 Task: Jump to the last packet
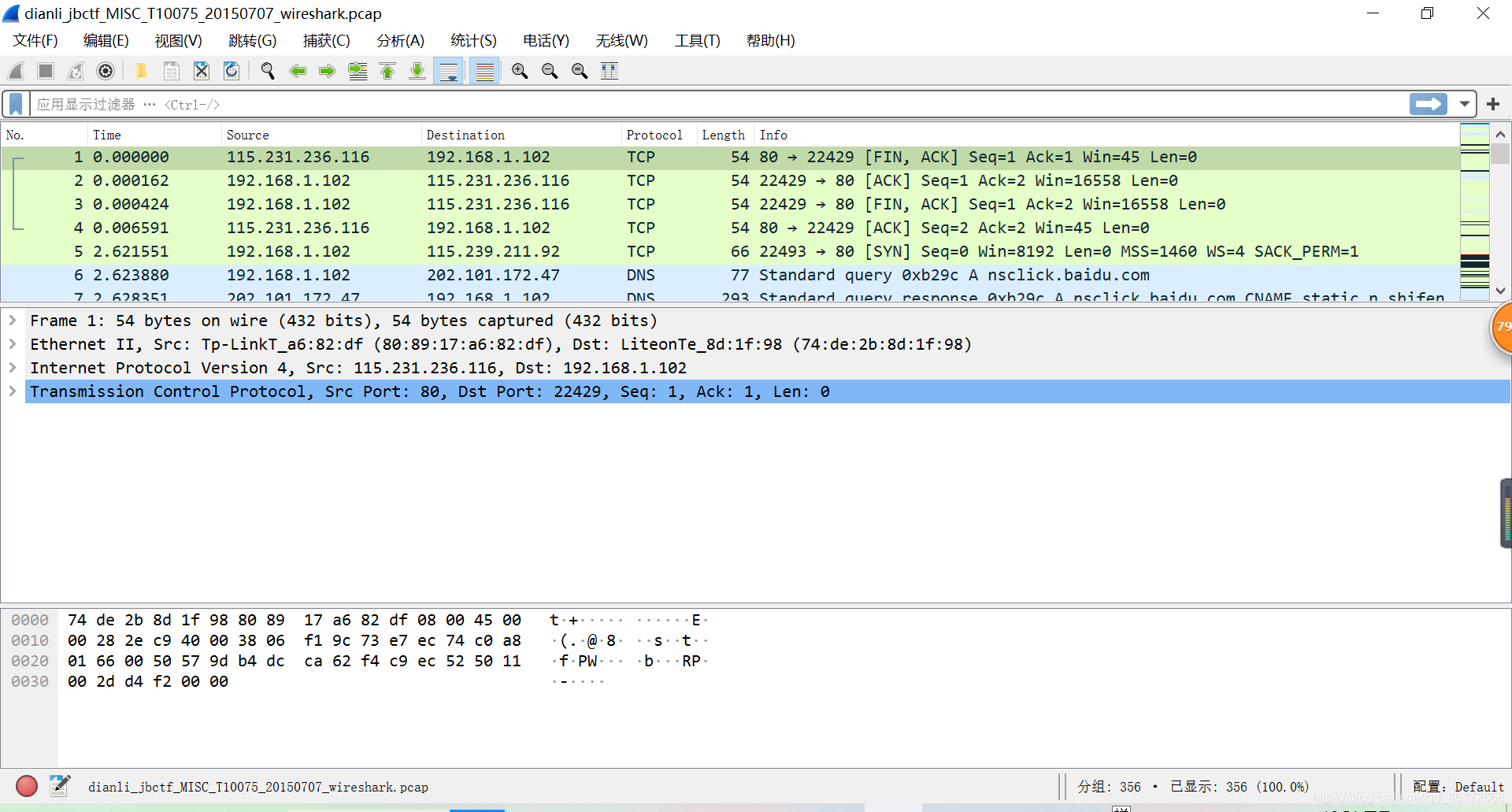[x=417, y=71]
